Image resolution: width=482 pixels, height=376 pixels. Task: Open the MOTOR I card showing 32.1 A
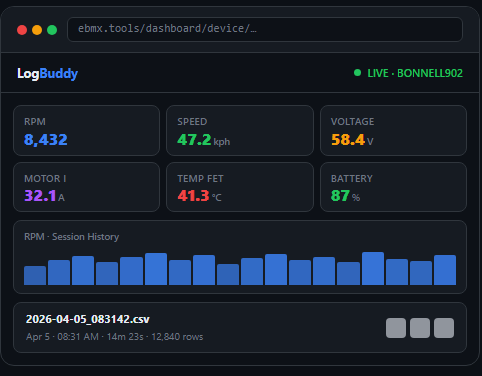tap(86, 187)
